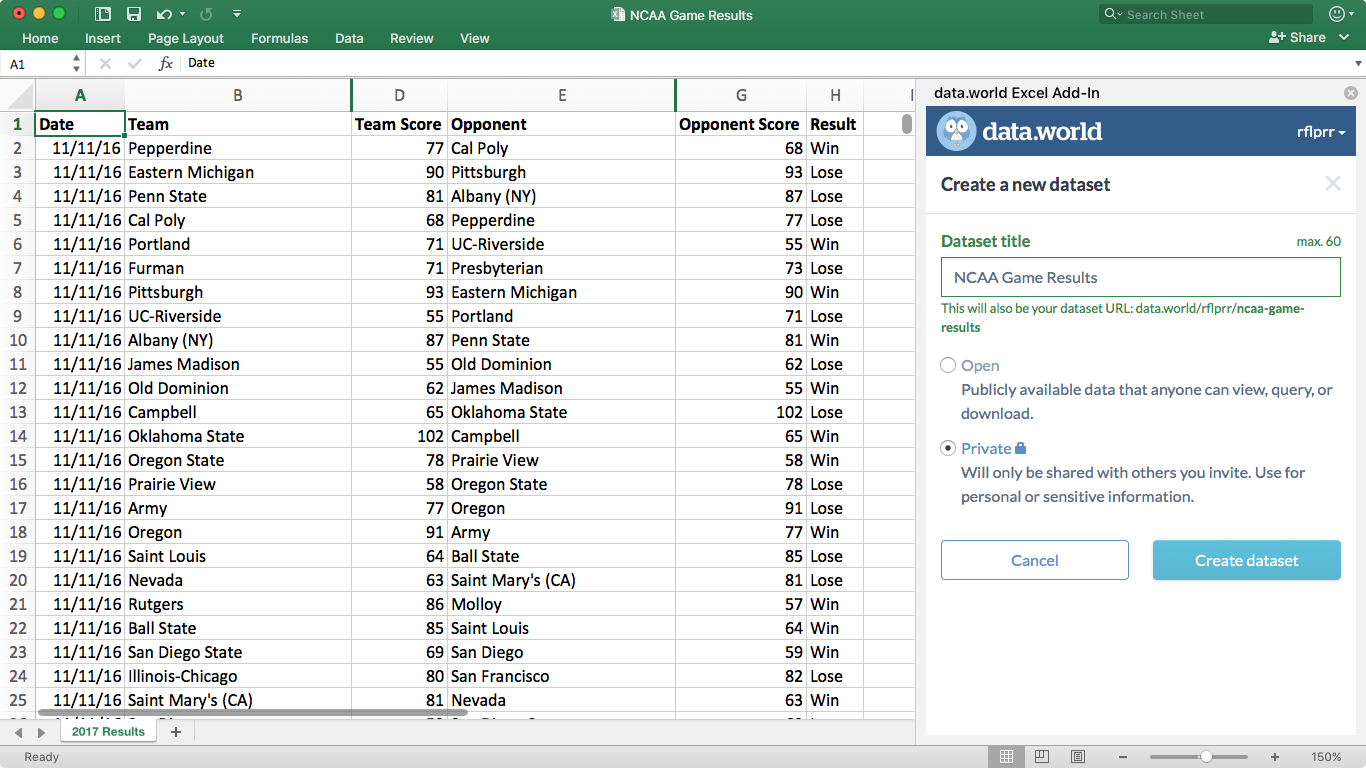
Task: Open the Data ribbon tab
Action: pos(349,38)
